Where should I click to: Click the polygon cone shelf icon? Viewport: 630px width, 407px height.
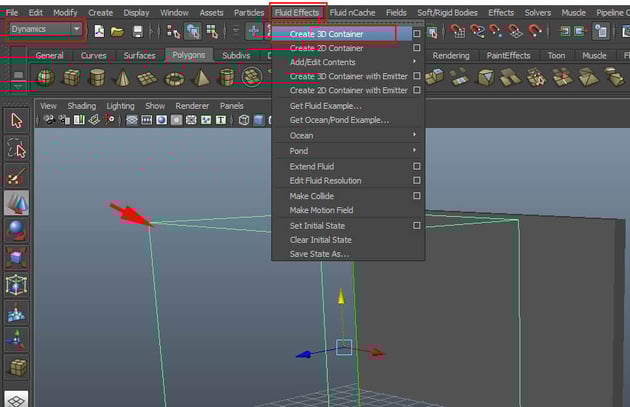pyautogui.click(x=120, y=77)
